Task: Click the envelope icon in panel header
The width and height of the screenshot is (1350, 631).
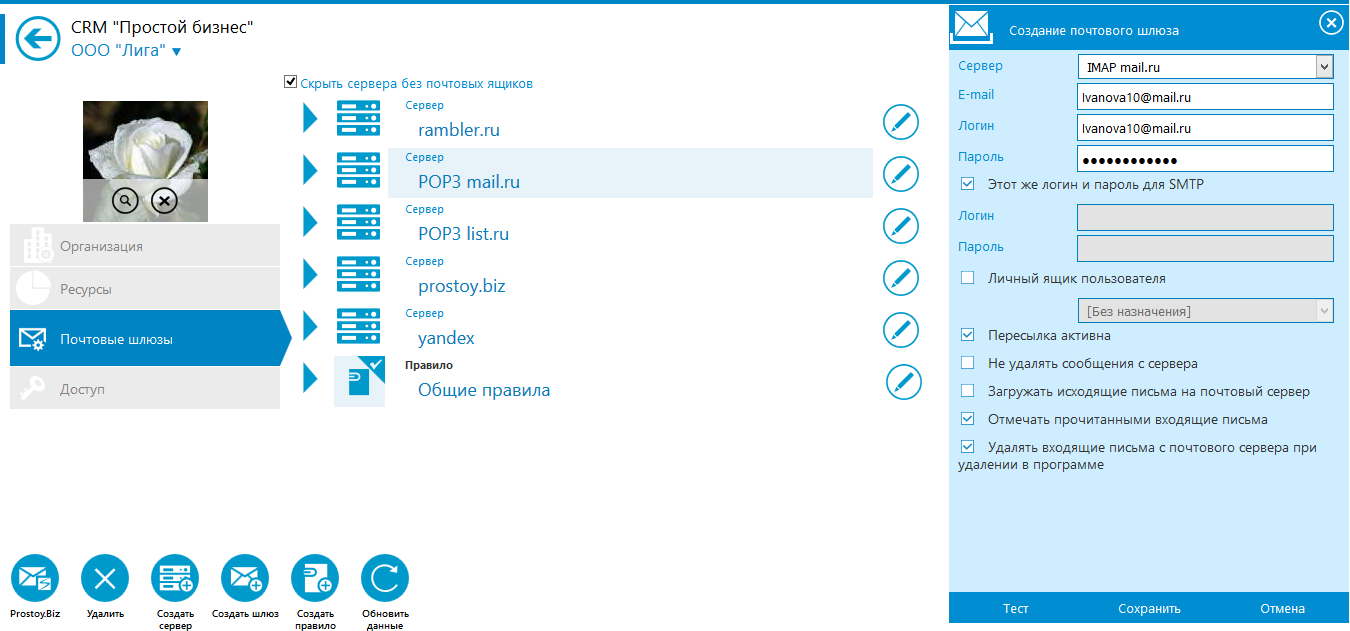Action: pos(971,26)
